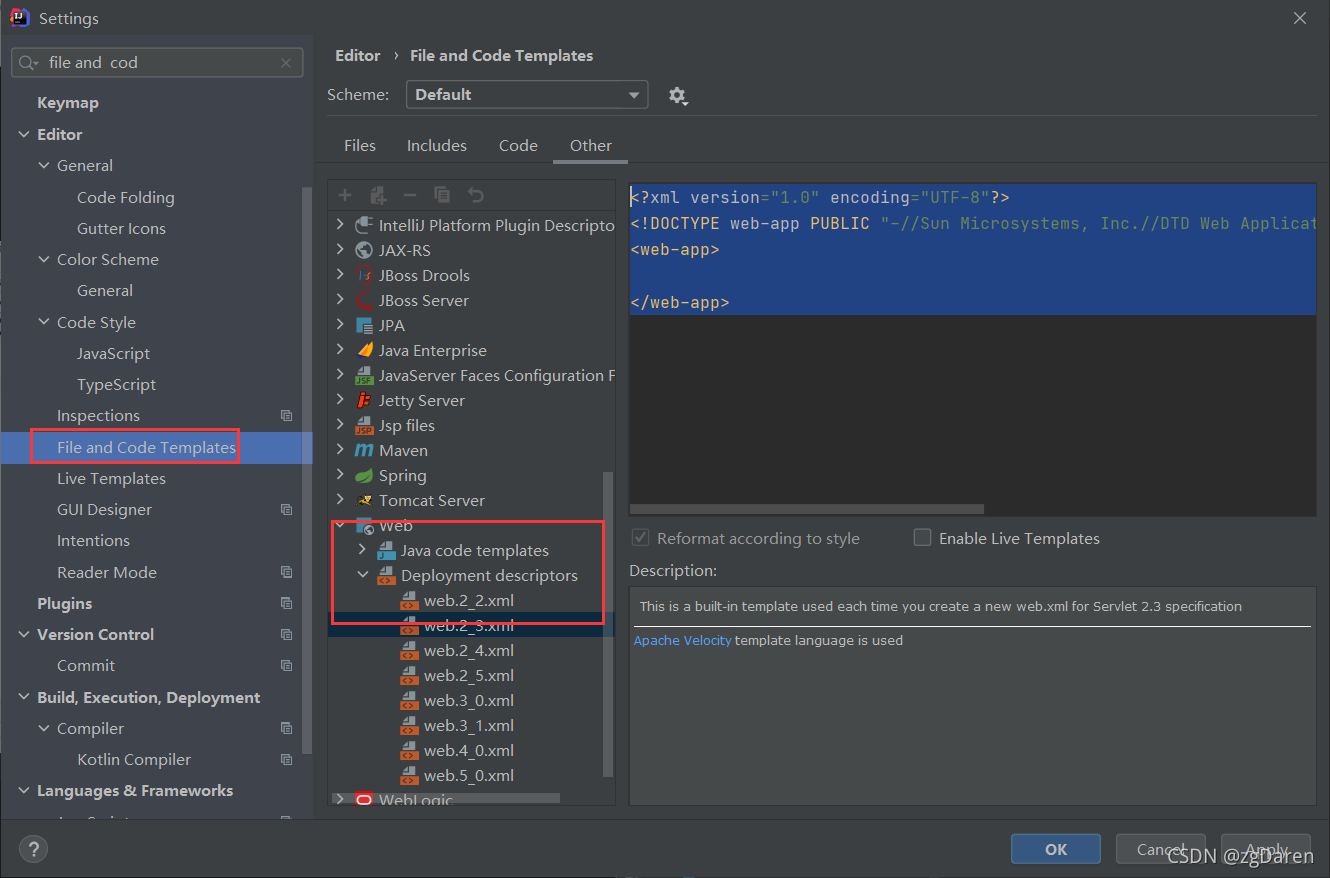Click the project-level icon beside GUI Designer
The image size is (1330, 878).
pos(287,510)
